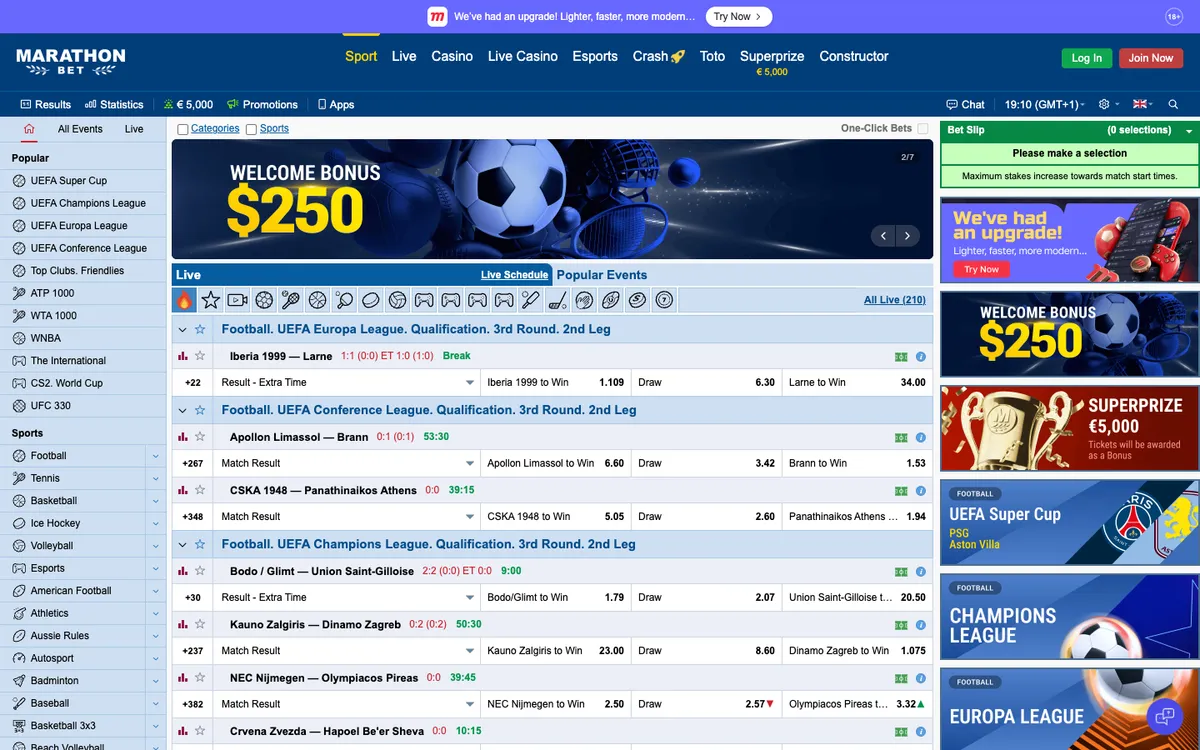This screenshot has width=1200, height=750.
Task: Star the Iberia 1999 — Larne match
Action: tap(200, 356)
